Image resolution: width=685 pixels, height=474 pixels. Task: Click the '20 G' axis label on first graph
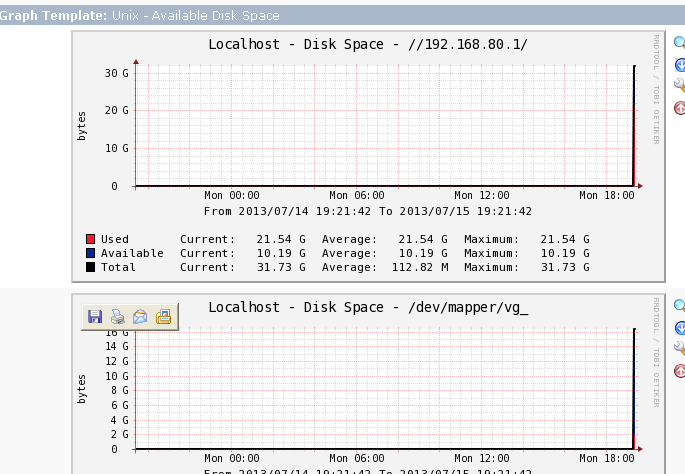point(117,110)
